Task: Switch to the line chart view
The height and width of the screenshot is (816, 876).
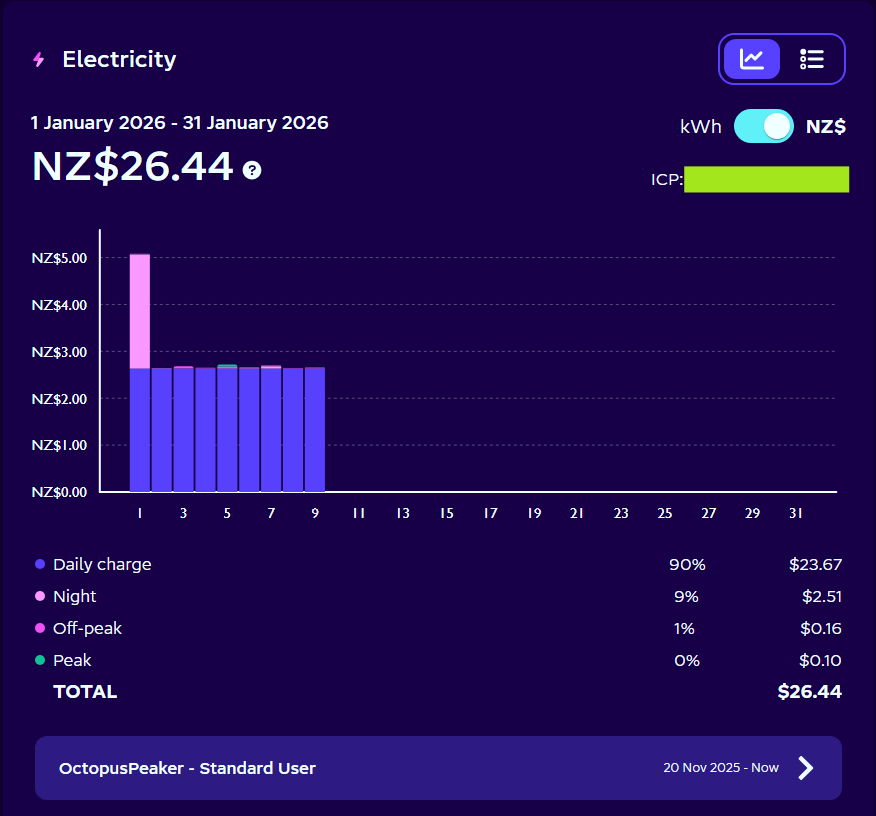Action: pos(752,59)
